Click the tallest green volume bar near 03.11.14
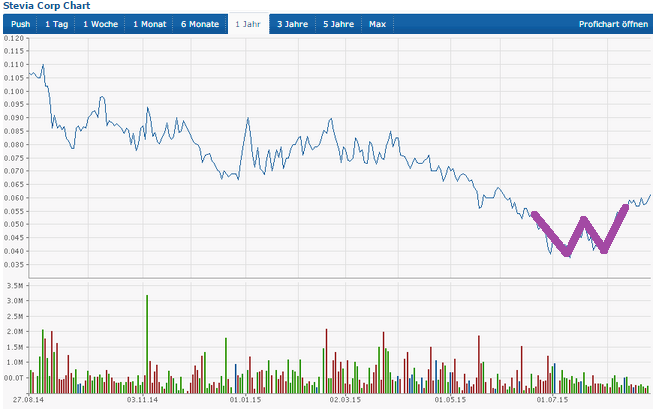The height and width of the screenshot is (415, 653). (x=147, y=344)
